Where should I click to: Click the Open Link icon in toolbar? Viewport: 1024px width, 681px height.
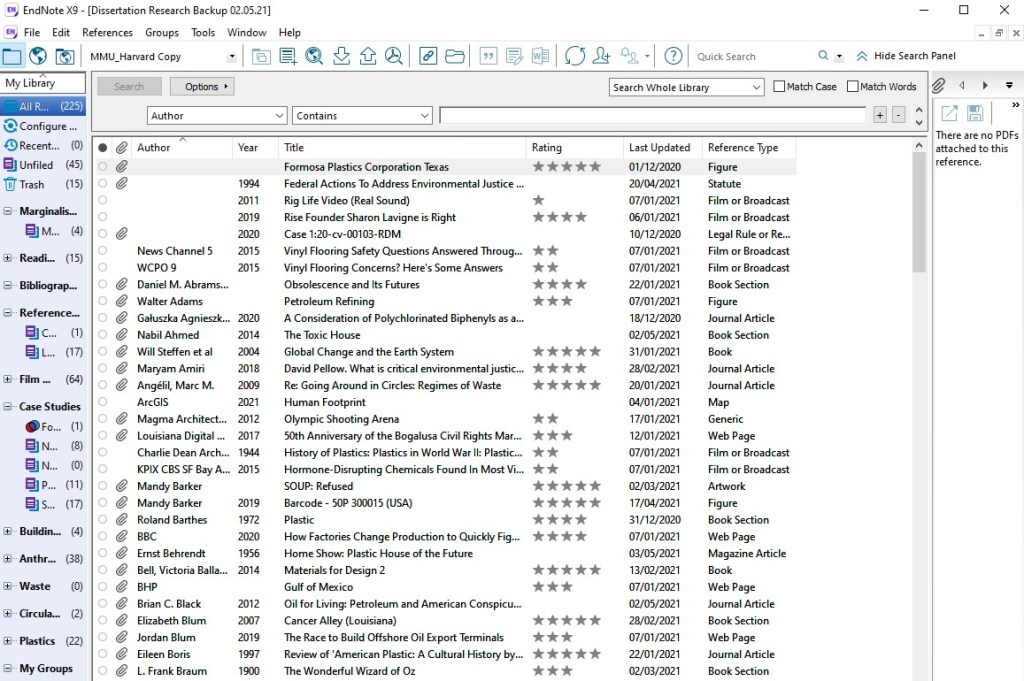428,56
